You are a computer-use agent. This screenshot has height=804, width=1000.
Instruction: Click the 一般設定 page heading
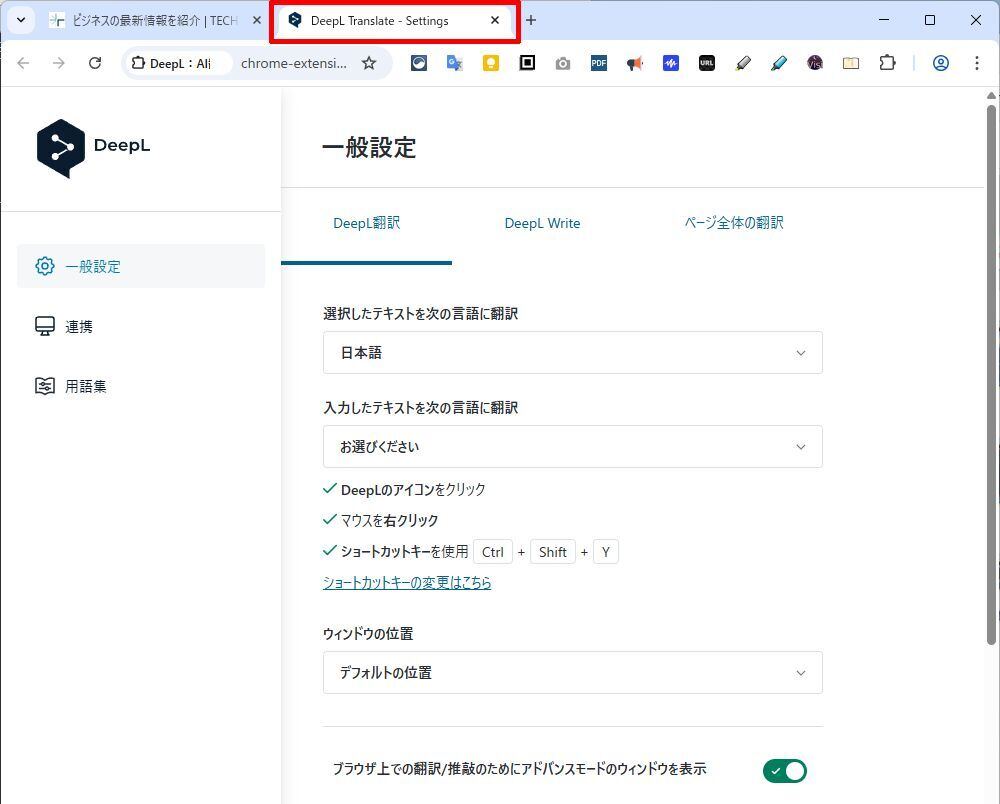coord(369,147)
